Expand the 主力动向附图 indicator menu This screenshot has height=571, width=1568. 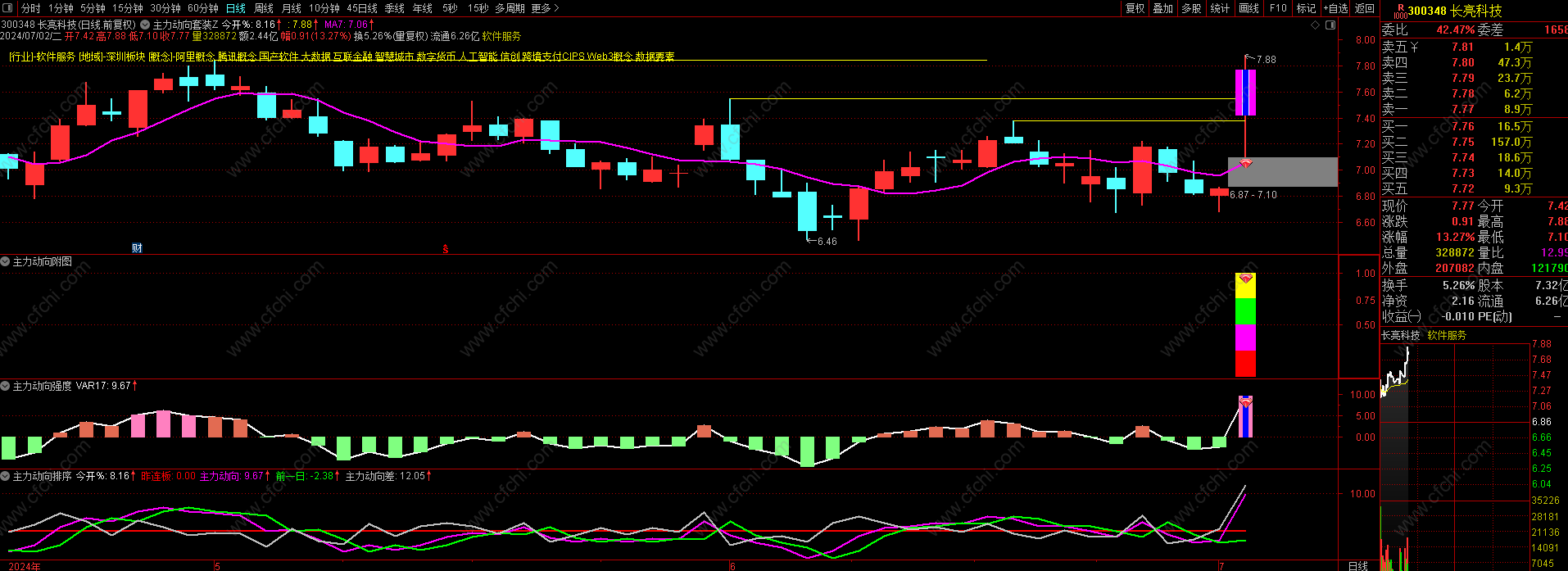tap(5, 261)
